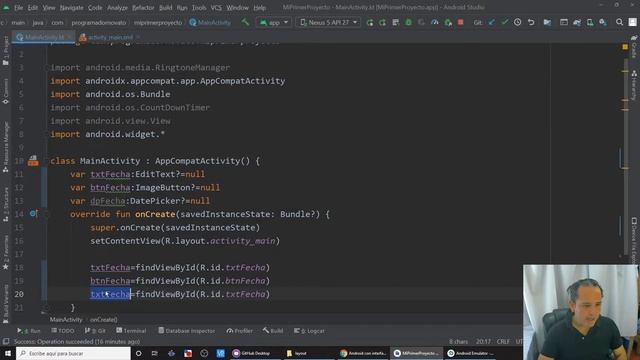
Task: Open the Build tool window
Action: (273, 331)
